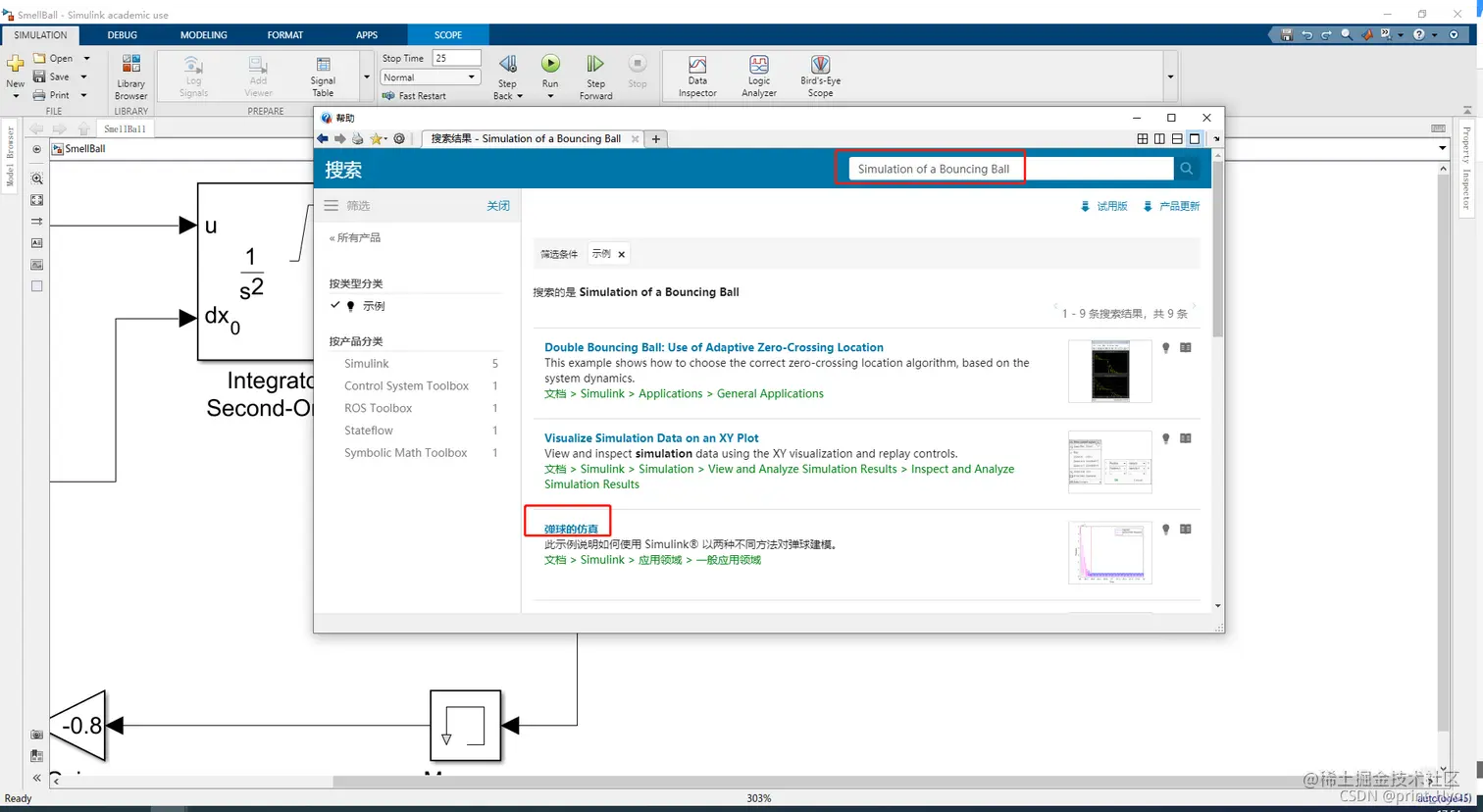
Task: Click the MATLAB logo quick access icon
Action: click(x=1366, y=34)
